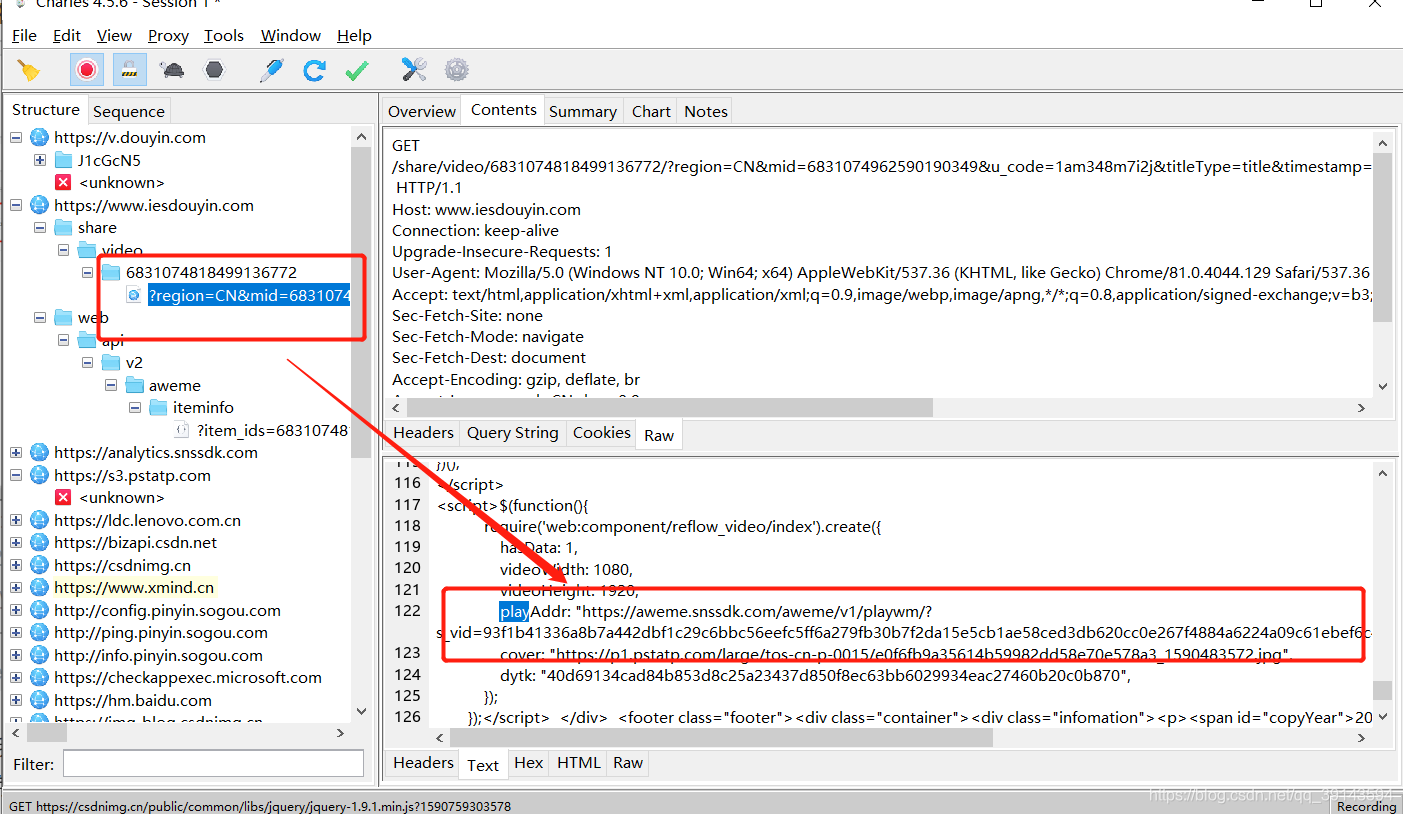
Task: Expand the https://ldc.lenovo.com.cn node
Action: click(x=16, y=520)
